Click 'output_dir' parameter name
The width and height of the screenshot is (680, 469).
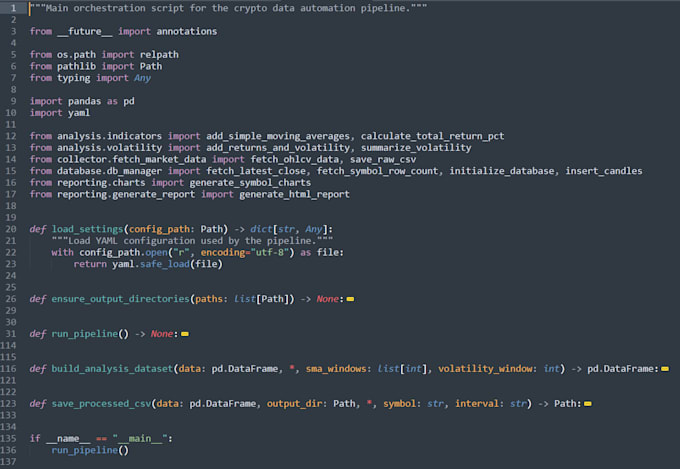294,404
